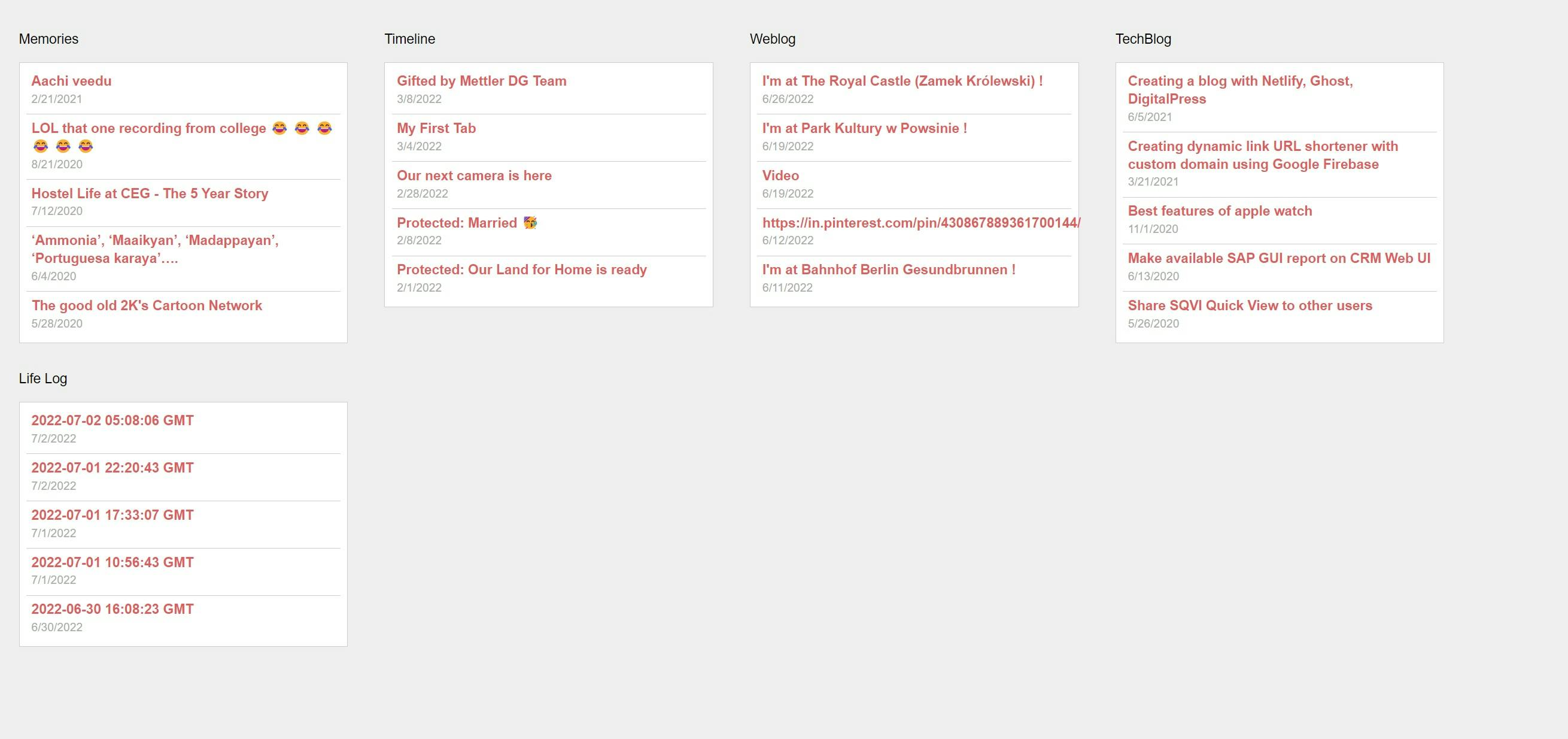
Task: Click 'I'm at Park Kultury w Powsinie' link
Action: pyautogui.click(x=864, y=129)
